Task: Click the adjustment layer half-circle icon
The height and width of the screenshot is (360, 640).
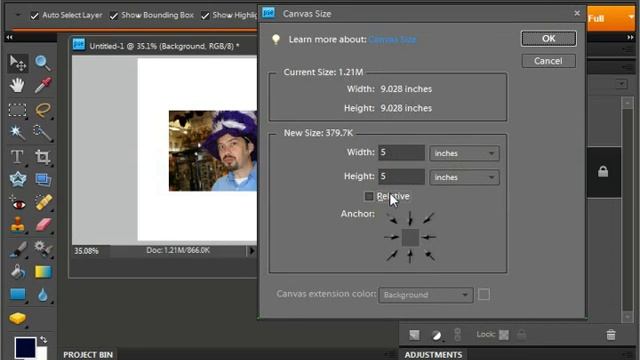Action: pyautogui.click(x=436, y=335)
